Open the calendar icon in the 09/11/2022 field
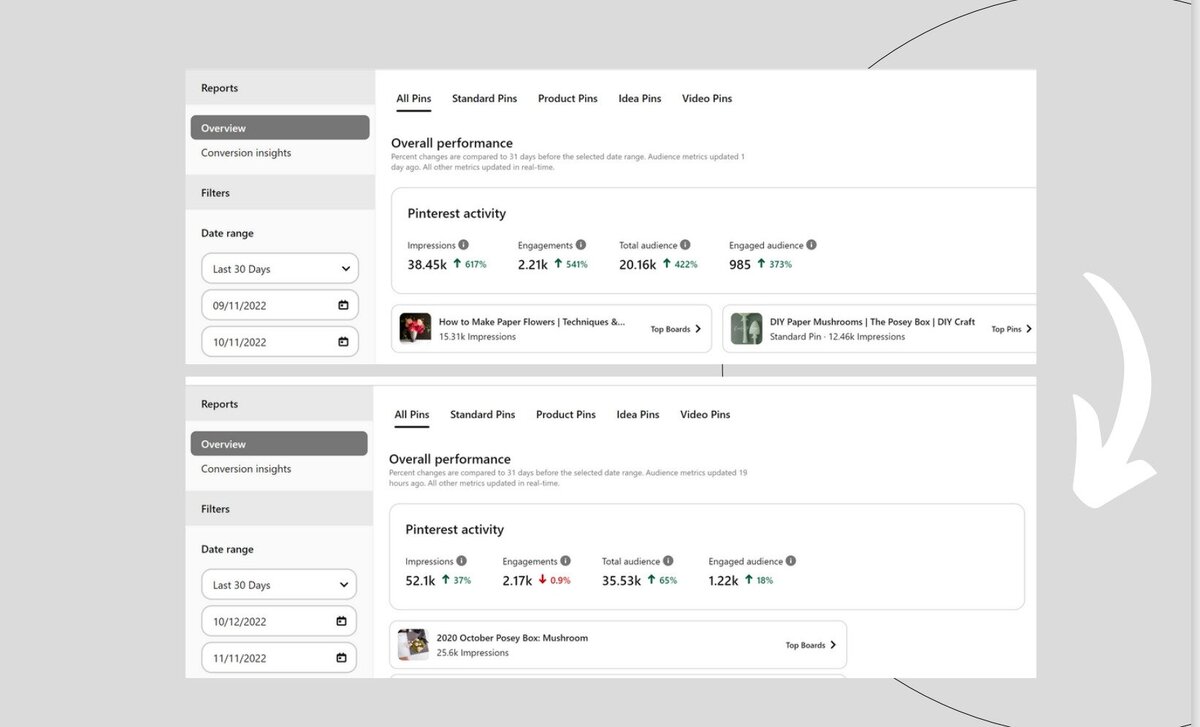 pyautogui.click(x=343, y=305)
